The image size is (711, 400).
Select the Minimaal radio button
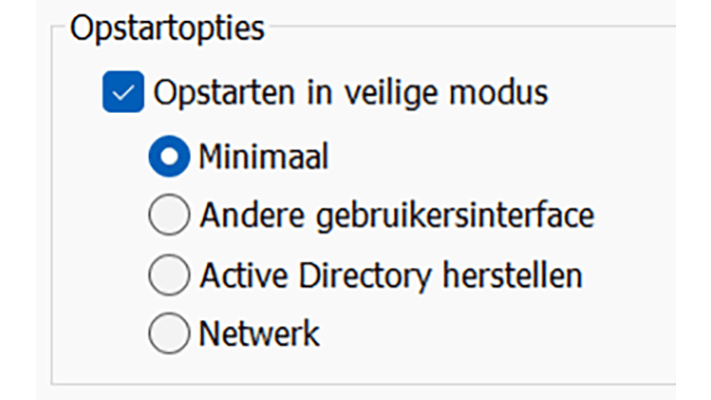click(168, 156)
